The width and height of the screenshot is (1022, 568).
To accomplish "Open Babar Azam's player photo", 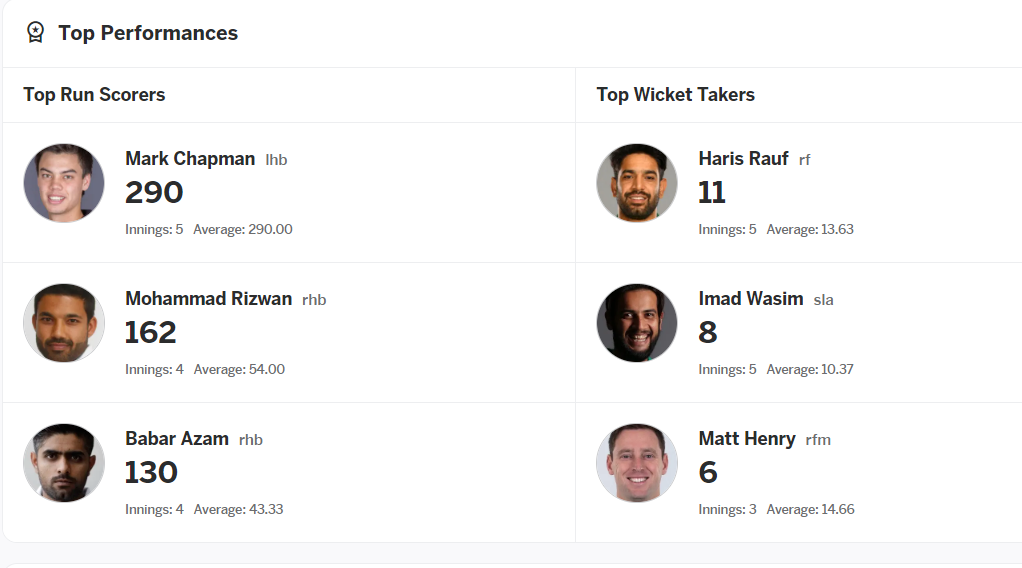I will (64, 463).
